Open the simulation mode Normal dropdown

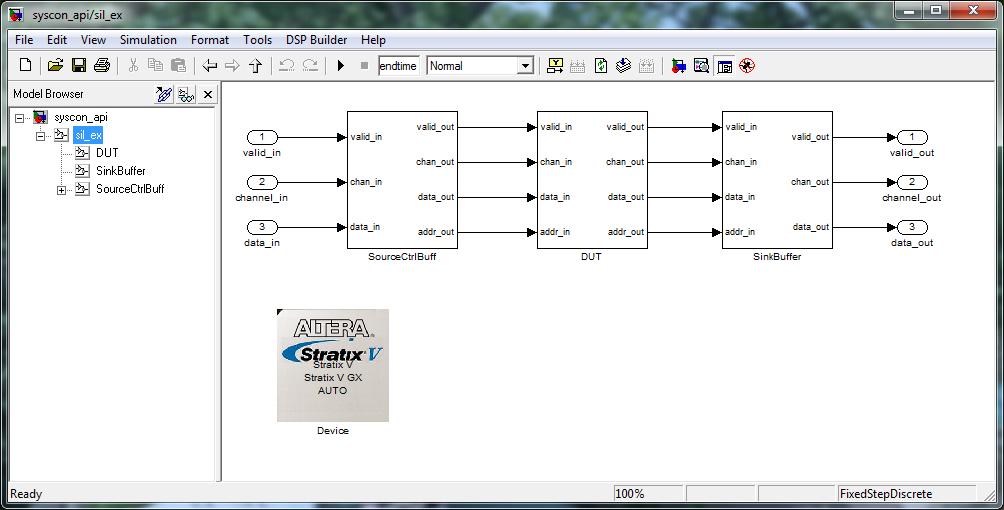(525, 66)
